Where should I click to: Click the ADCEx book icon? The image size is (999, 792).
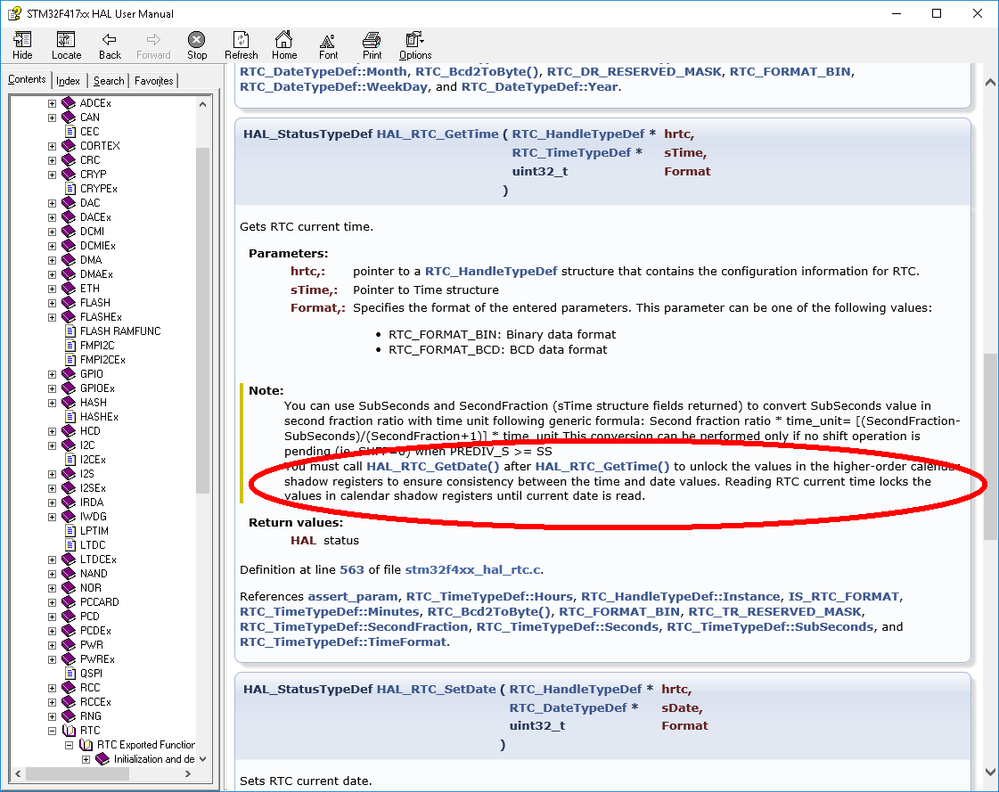tap(69, 103)
